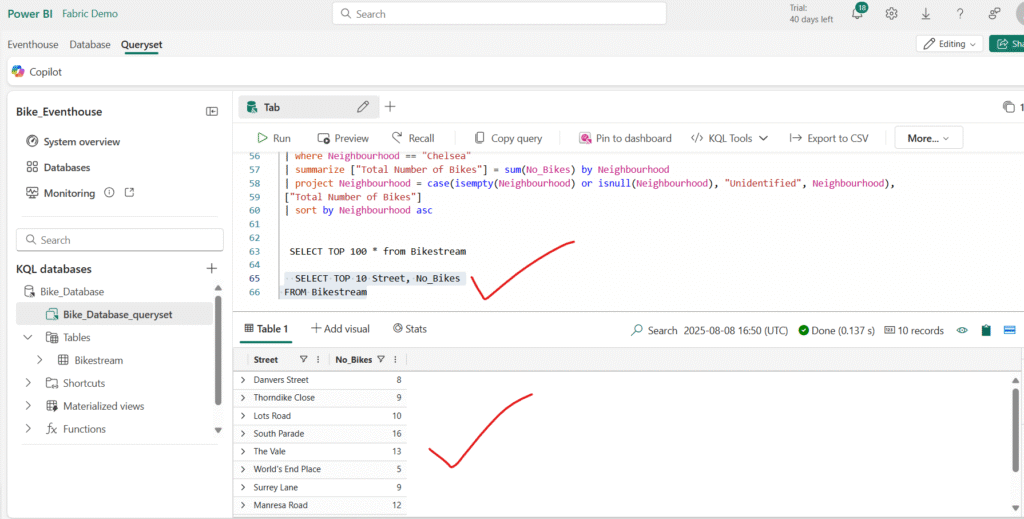Viewport: 1024px width, 519px height.
Task: Click the Copilot logo icon
Action: click(18, 71)
